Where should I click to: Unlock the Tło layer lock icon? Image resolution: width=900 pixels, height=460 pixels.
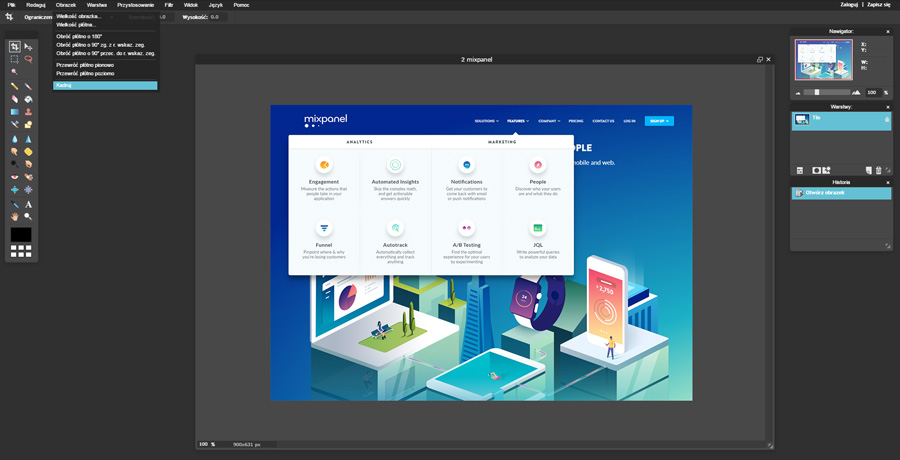(x=887, y=119)
